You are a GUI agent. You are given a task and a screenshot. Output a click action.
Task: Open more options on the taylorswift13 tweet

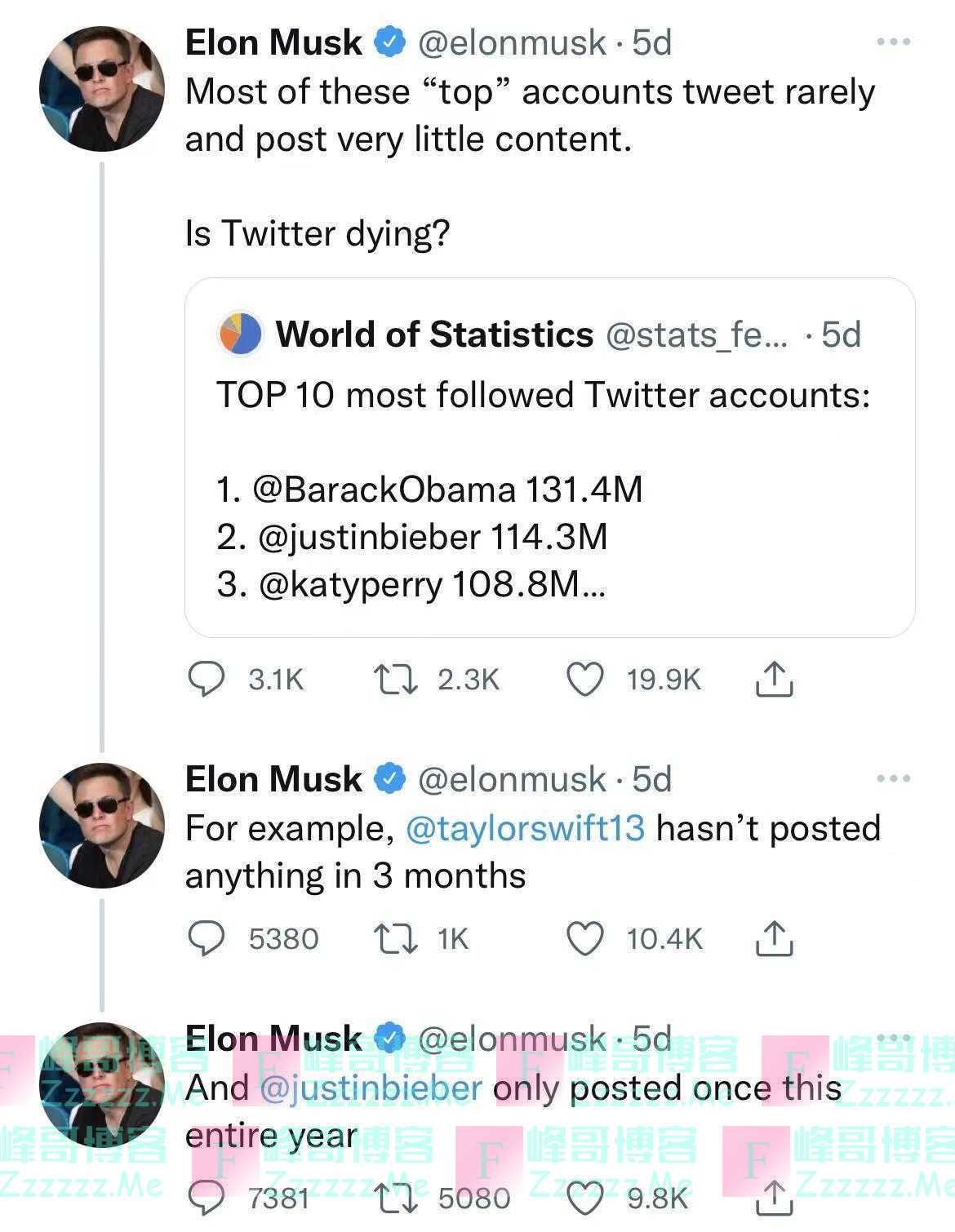click(x=893, y=779)
